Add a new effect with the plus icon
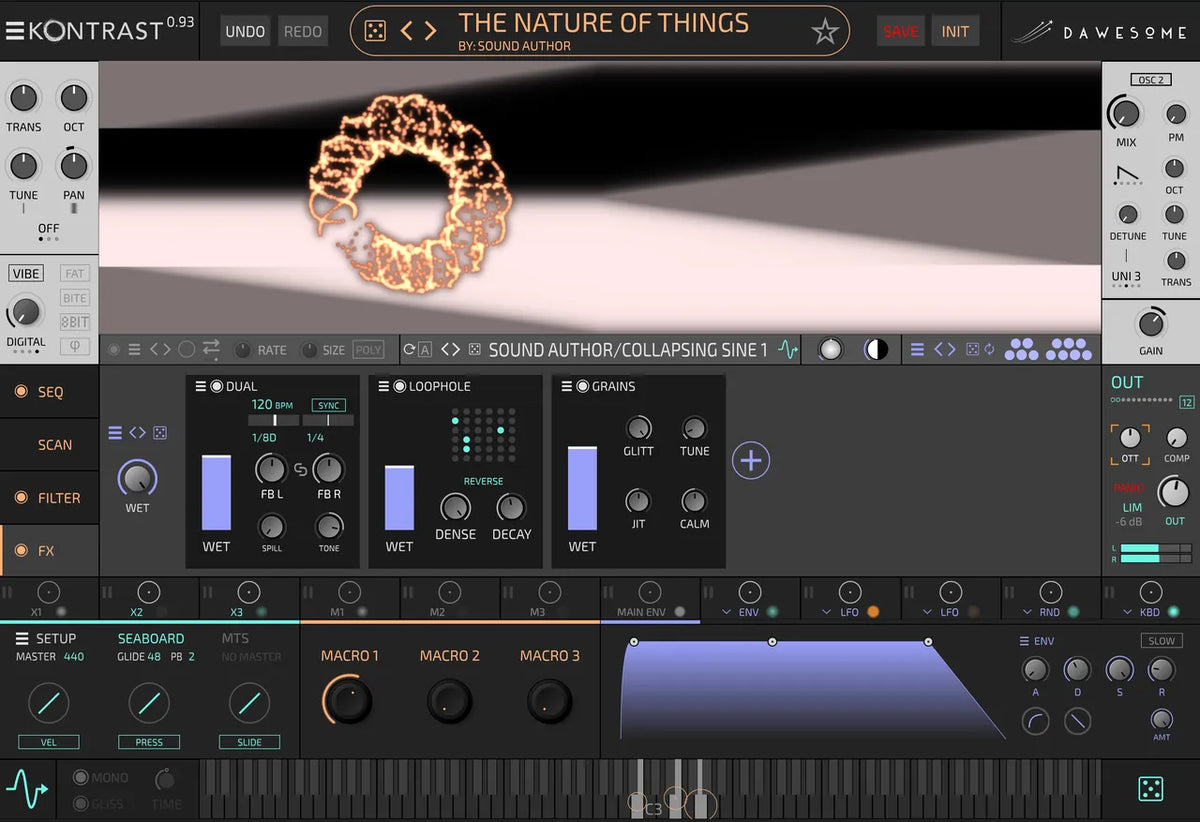The height and width of the screenshot is (822, 1200). [751, 460]
